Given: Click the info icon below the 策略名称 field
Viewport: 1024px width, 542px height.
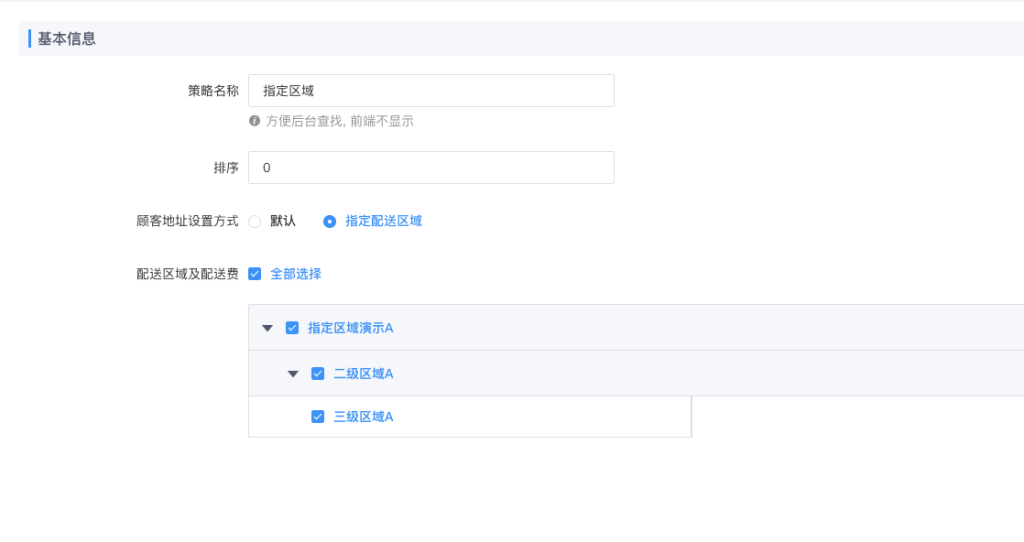Looking at the screenshot, I should 255,121.
